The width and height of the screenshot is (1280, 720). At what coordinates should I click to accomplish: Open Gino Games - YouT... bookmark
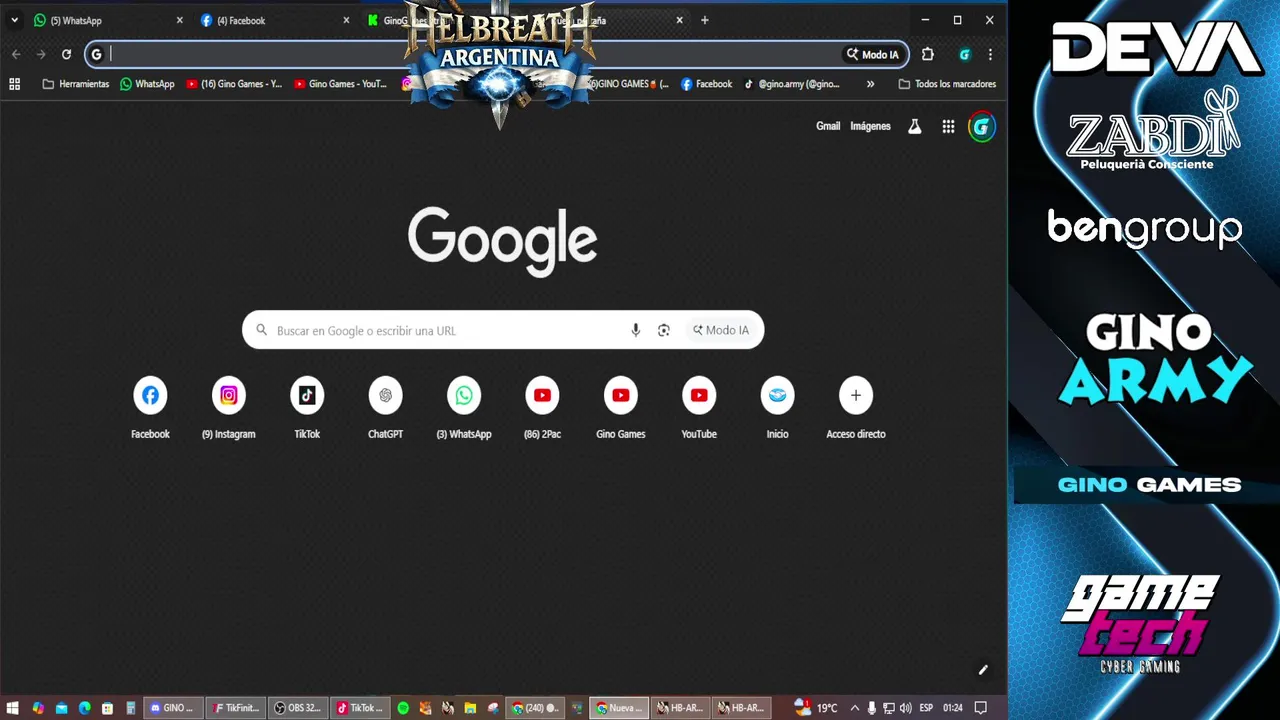pyautogui.click(x=340, y=84)
